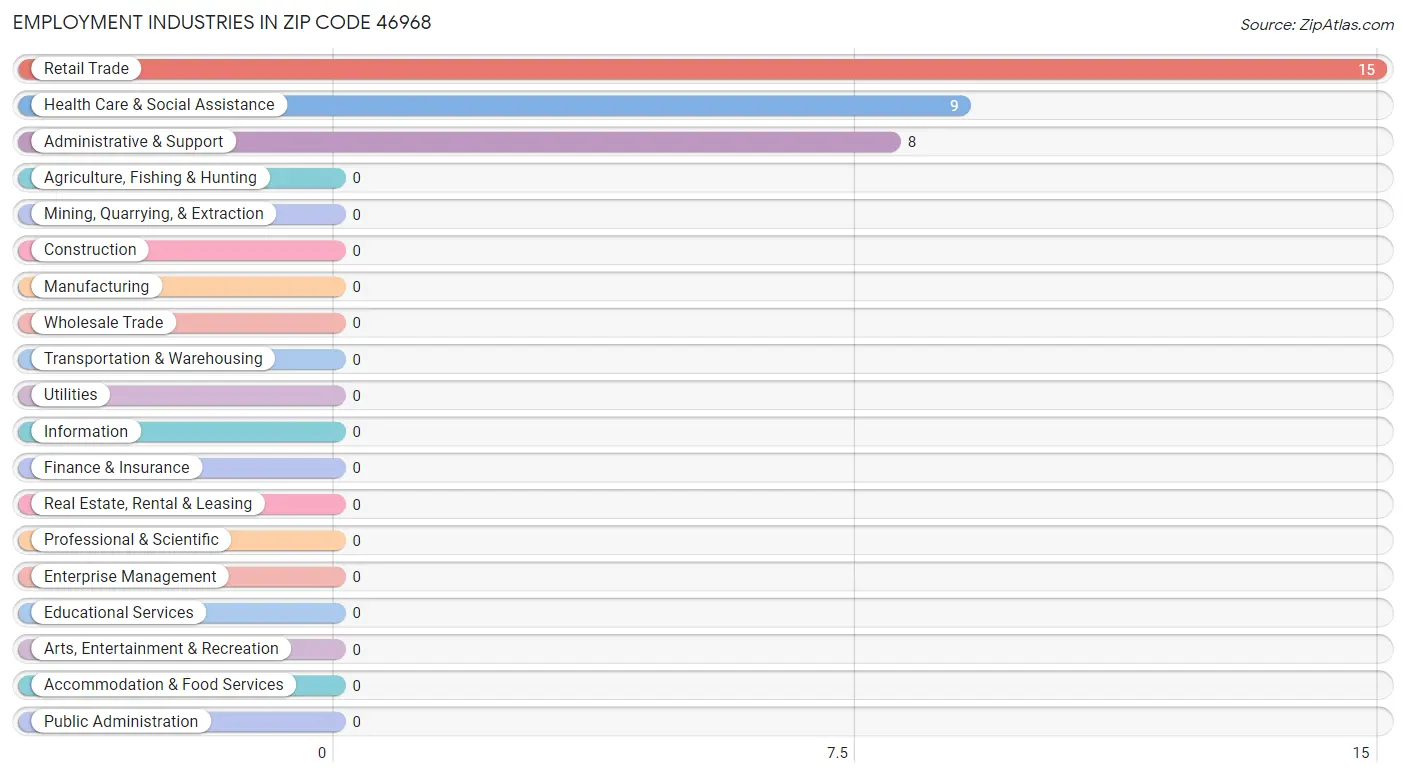Click the Transportation & Warehousing label

[x=153, y=359]
